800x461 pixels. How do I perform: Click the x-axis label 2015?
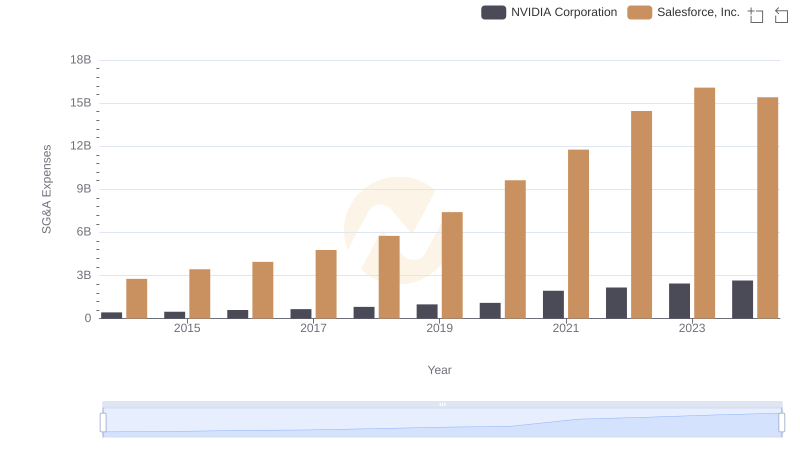click(187, 328)
